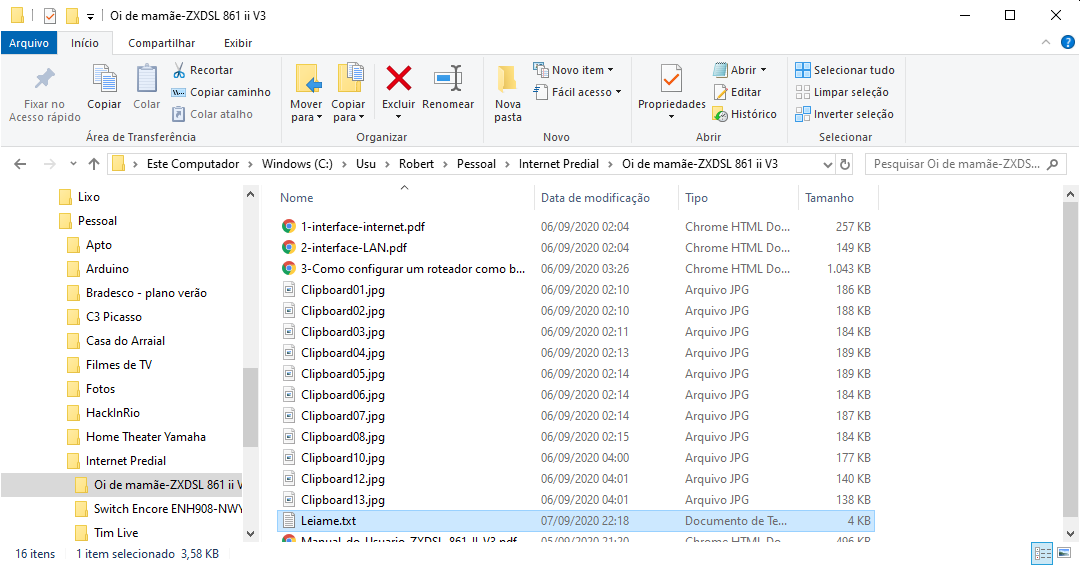
Task: Click new folder icon in title bar toolbar
Action: pos(72,15)
